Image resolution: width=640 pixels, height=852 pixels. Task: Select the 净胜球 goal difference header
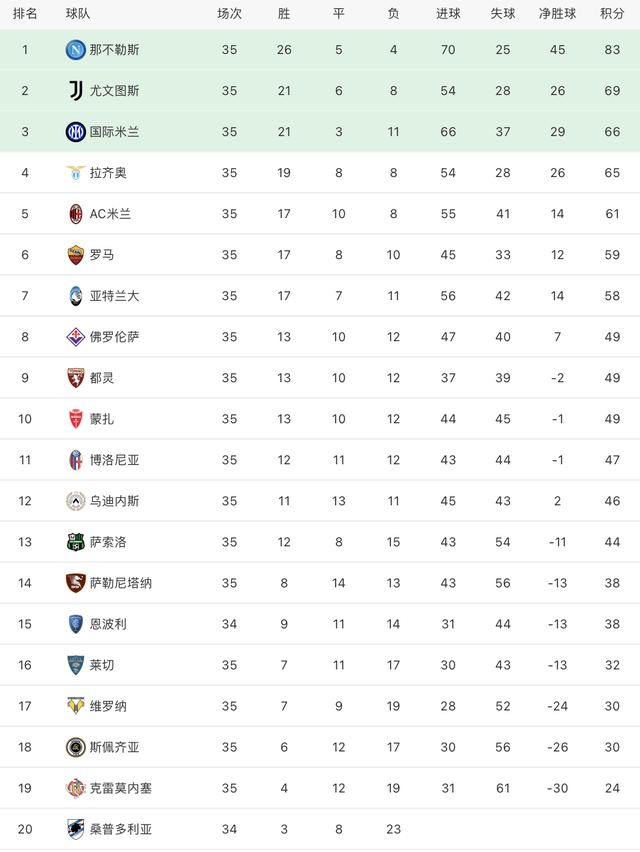[558, 13]
